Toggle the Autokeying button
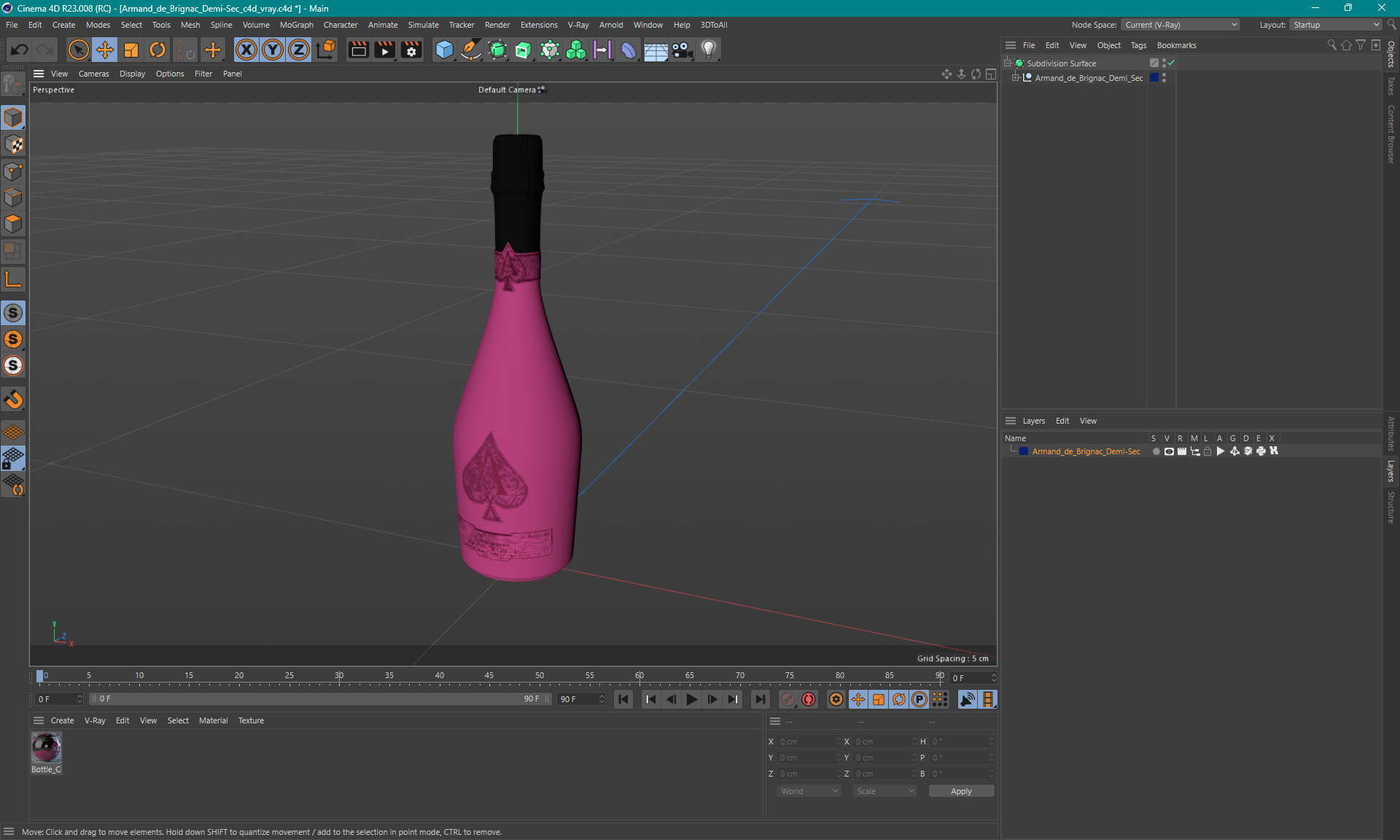Viewport: 1400px width, 840px height. coord(809,699)
